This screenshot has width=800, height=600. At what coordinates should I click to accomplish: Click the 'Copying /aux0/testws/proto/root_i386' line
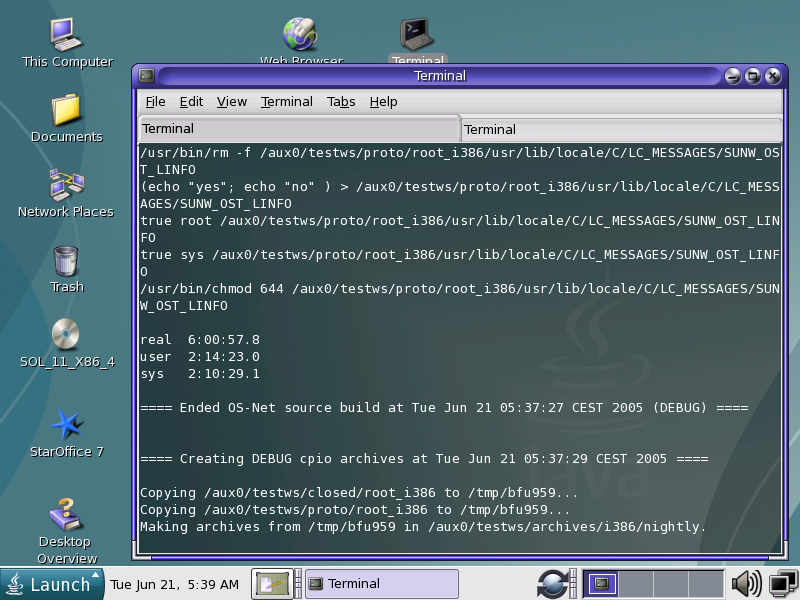(x=355, y=510)
